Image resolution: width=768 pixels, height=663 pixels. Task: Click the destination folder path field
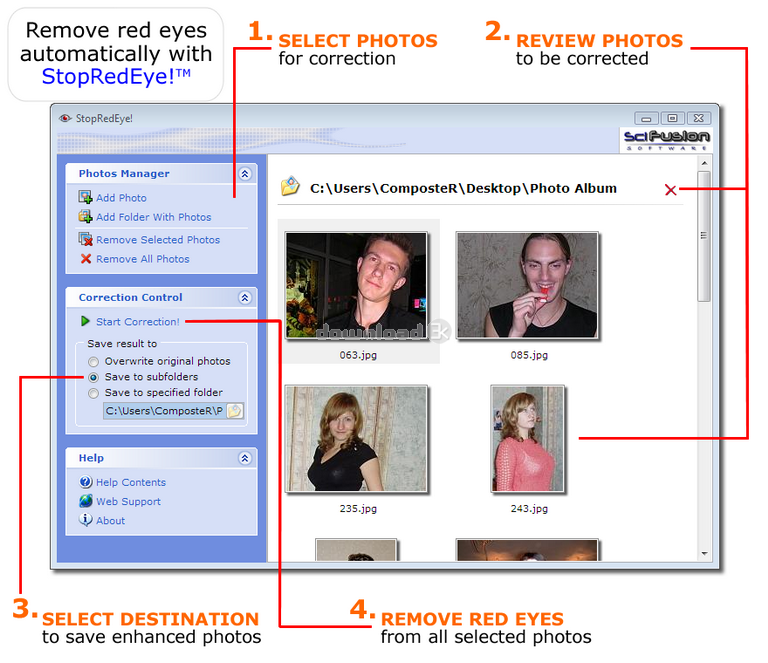point(165,411)
